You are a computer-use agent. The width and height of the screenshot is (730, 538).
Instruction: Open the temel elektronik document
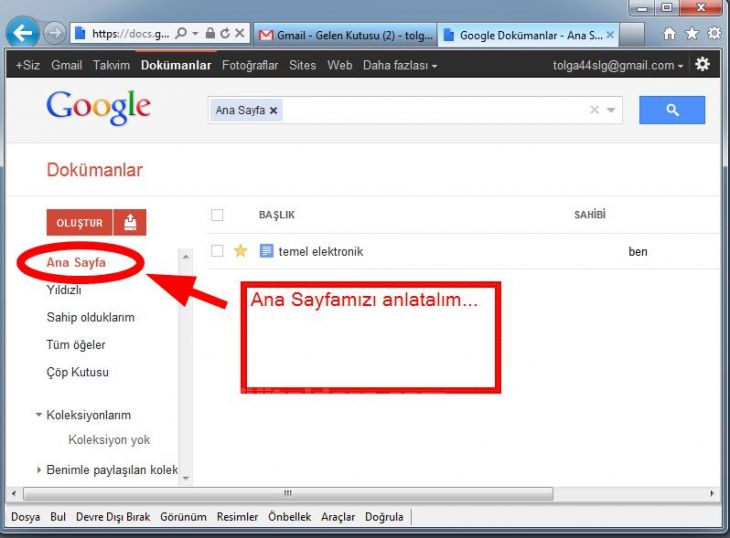321,251
